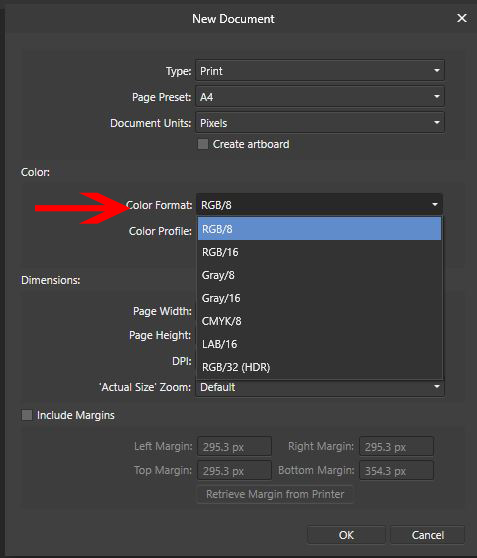Select LAB/16 color format option
This screenshot has height=558, width=477.
pyautogui.click(x=319, y=344)
